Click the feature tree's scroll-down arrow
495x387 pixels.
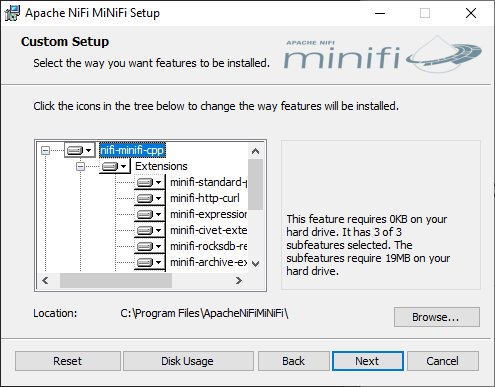(x=256, y=264)
